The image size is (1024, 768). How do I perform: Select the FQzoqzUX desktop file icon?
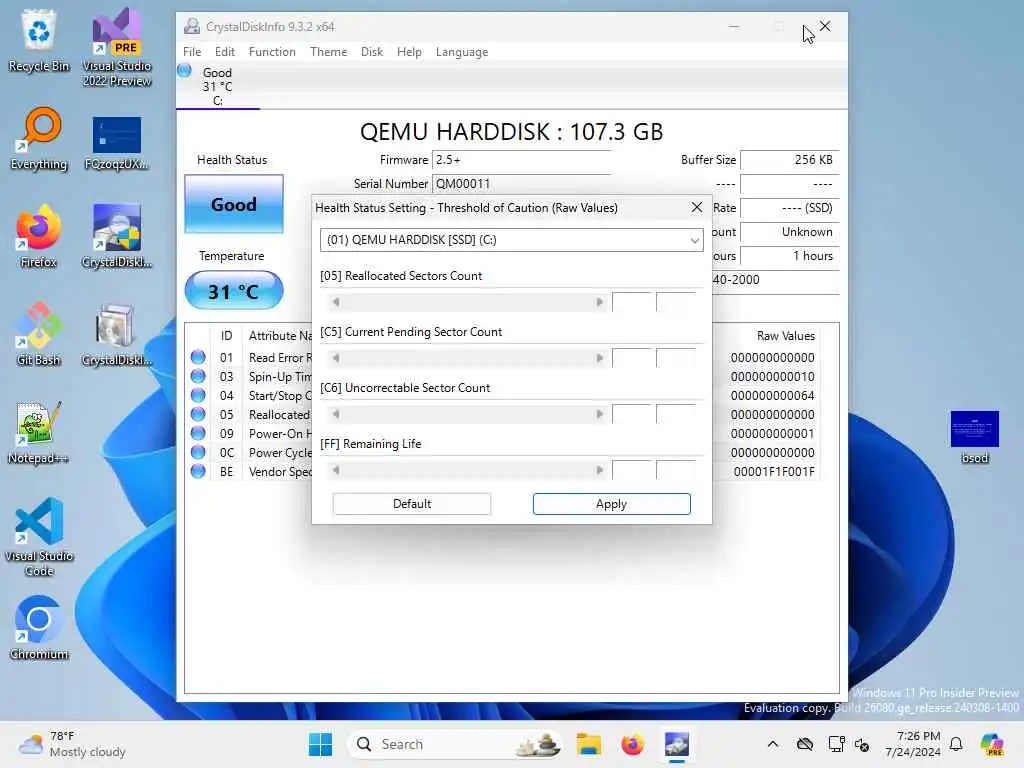click(x=117, y=144)
